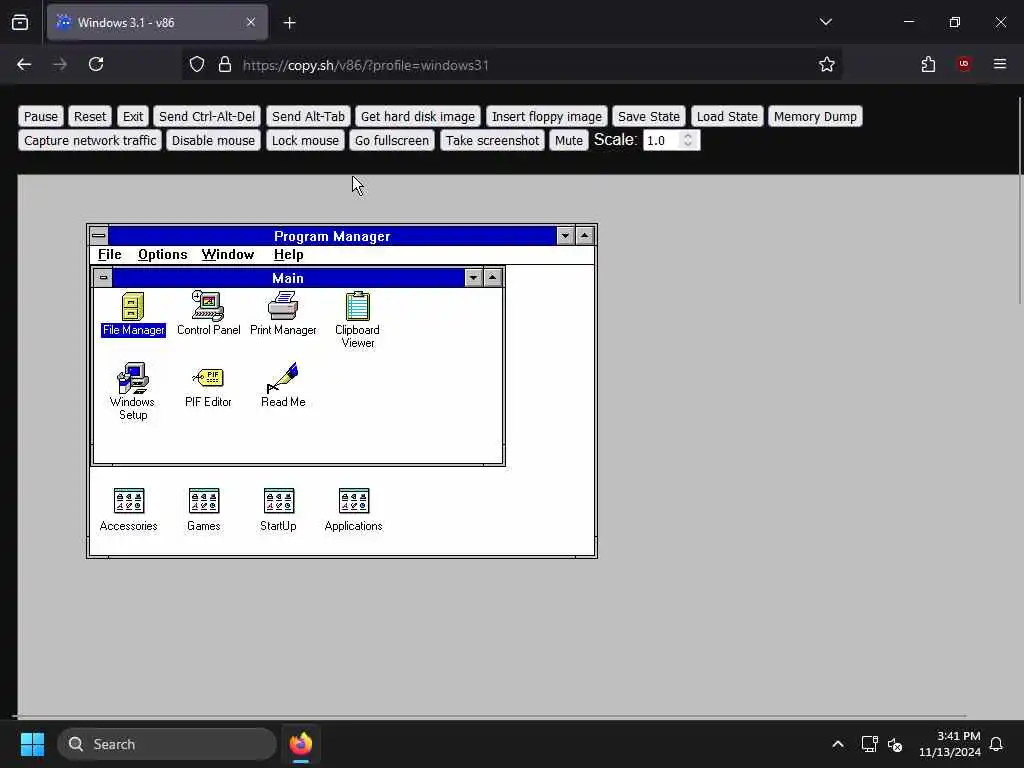This screenshot has width=1024, height=768.
Task: Select the Print Manager icon
Action: coord(283,314)
